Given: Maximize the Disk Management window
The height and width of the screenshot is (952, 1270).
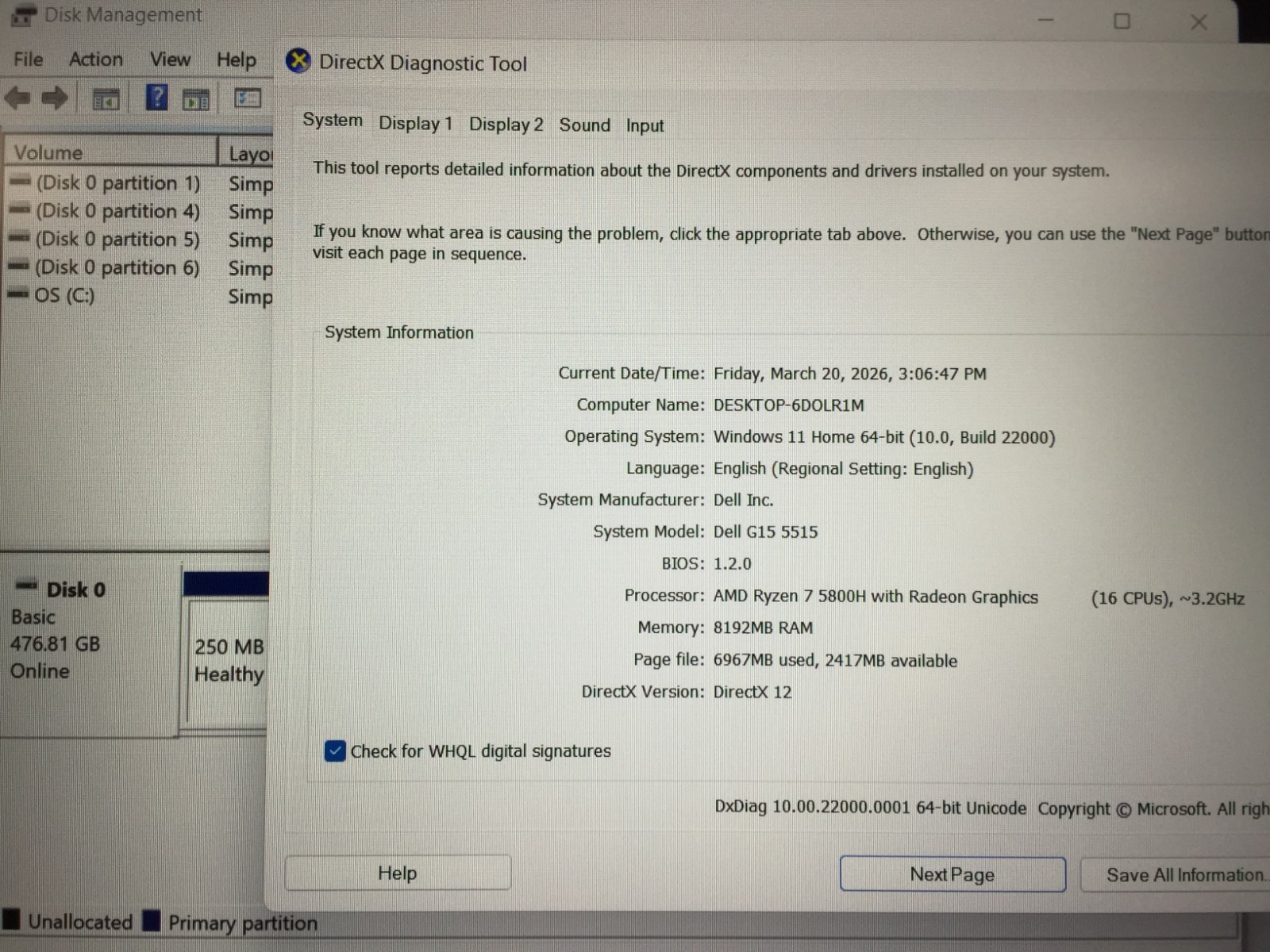Looking at the screenshot, I should pos(1122,21).
